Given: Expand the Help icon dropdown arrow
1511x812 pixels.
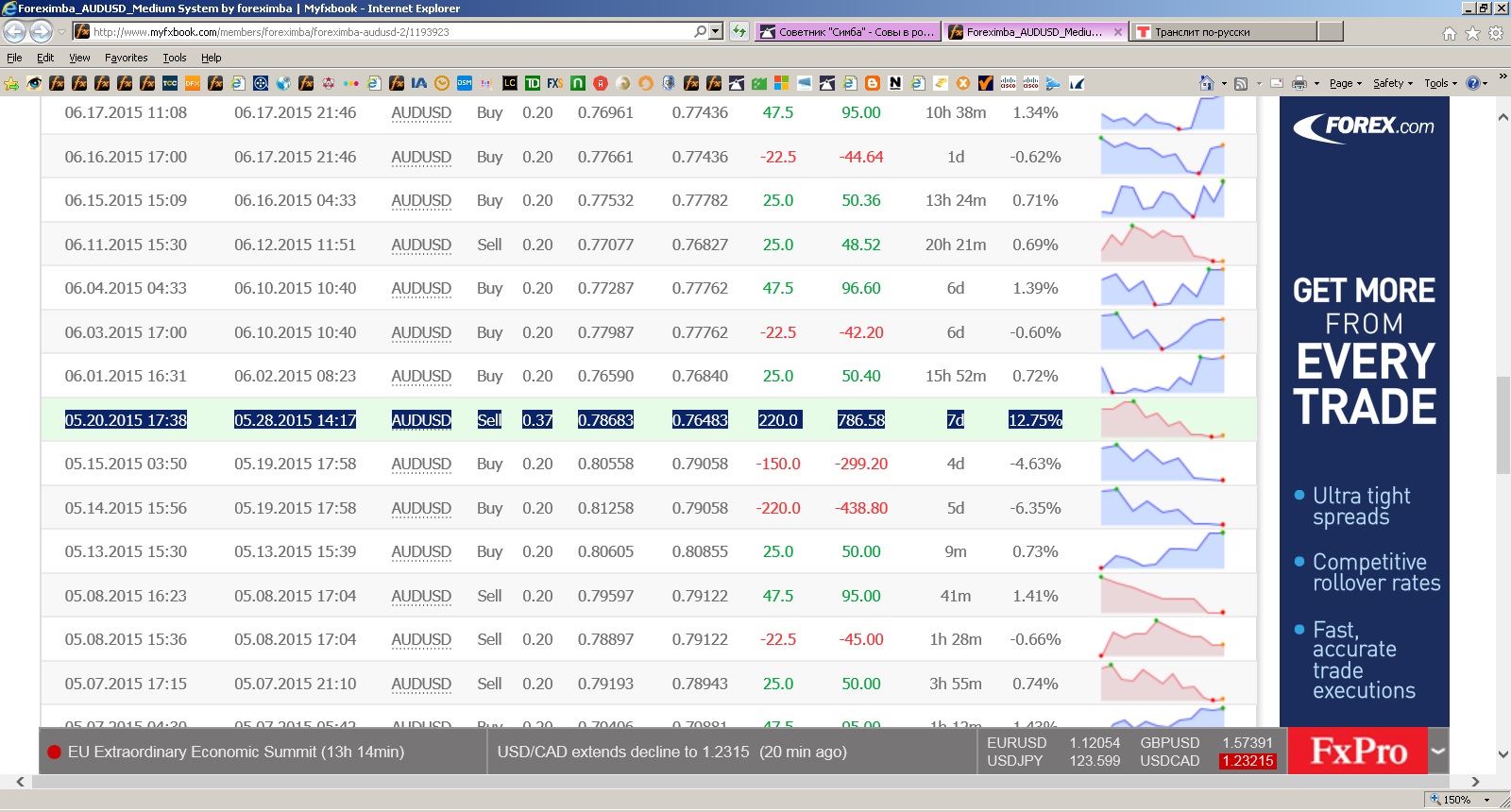Looking at the screenshot, I should (x=1486, y=83).
